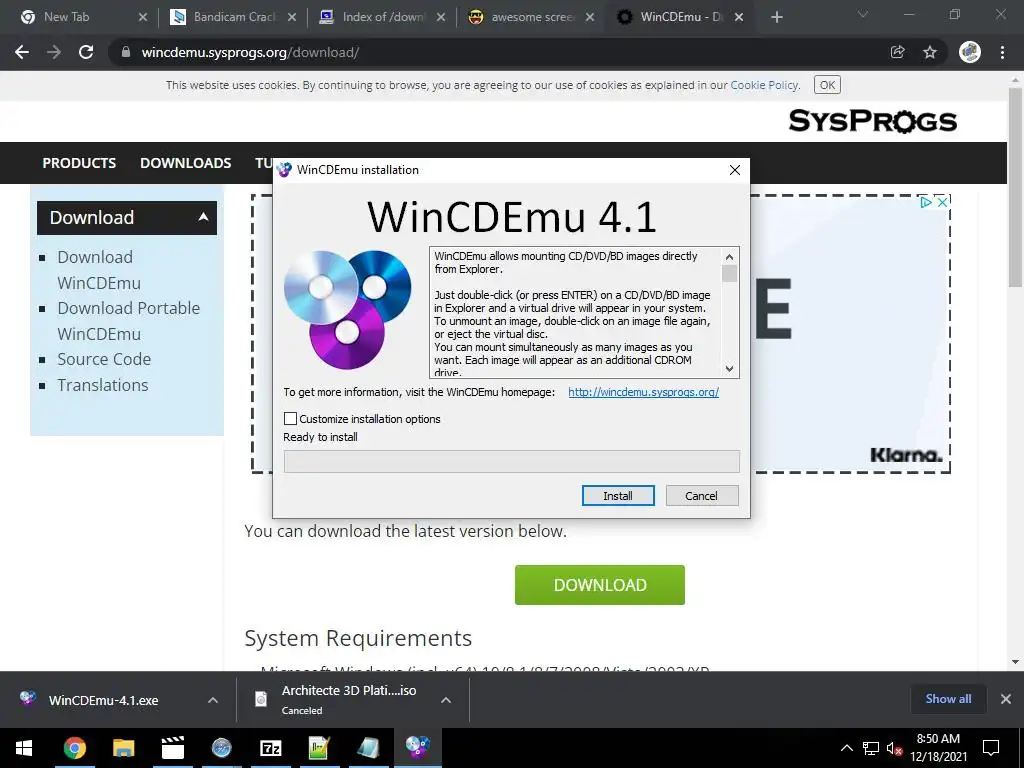View site info via lock icon

(126, 52)
